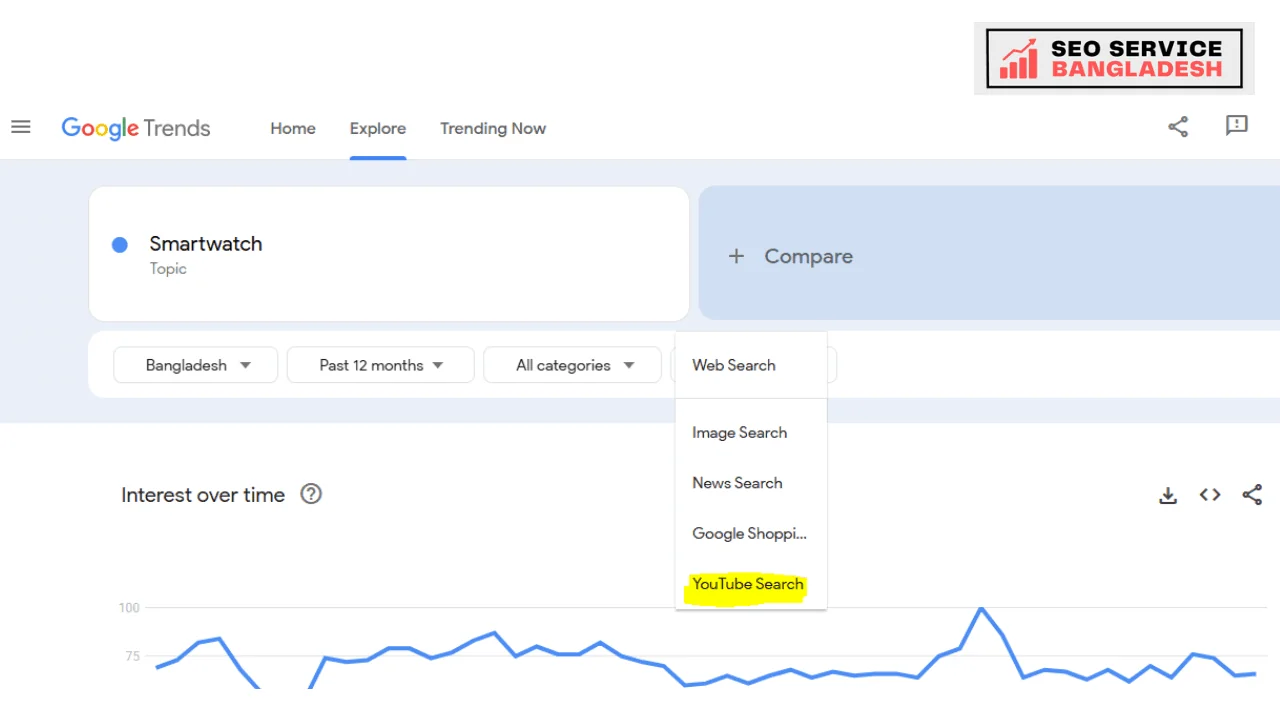Viewport: 1280px width, 720px height.
Task: Expand the Past 12 months dropdown
Action: (x=381, y=365)
